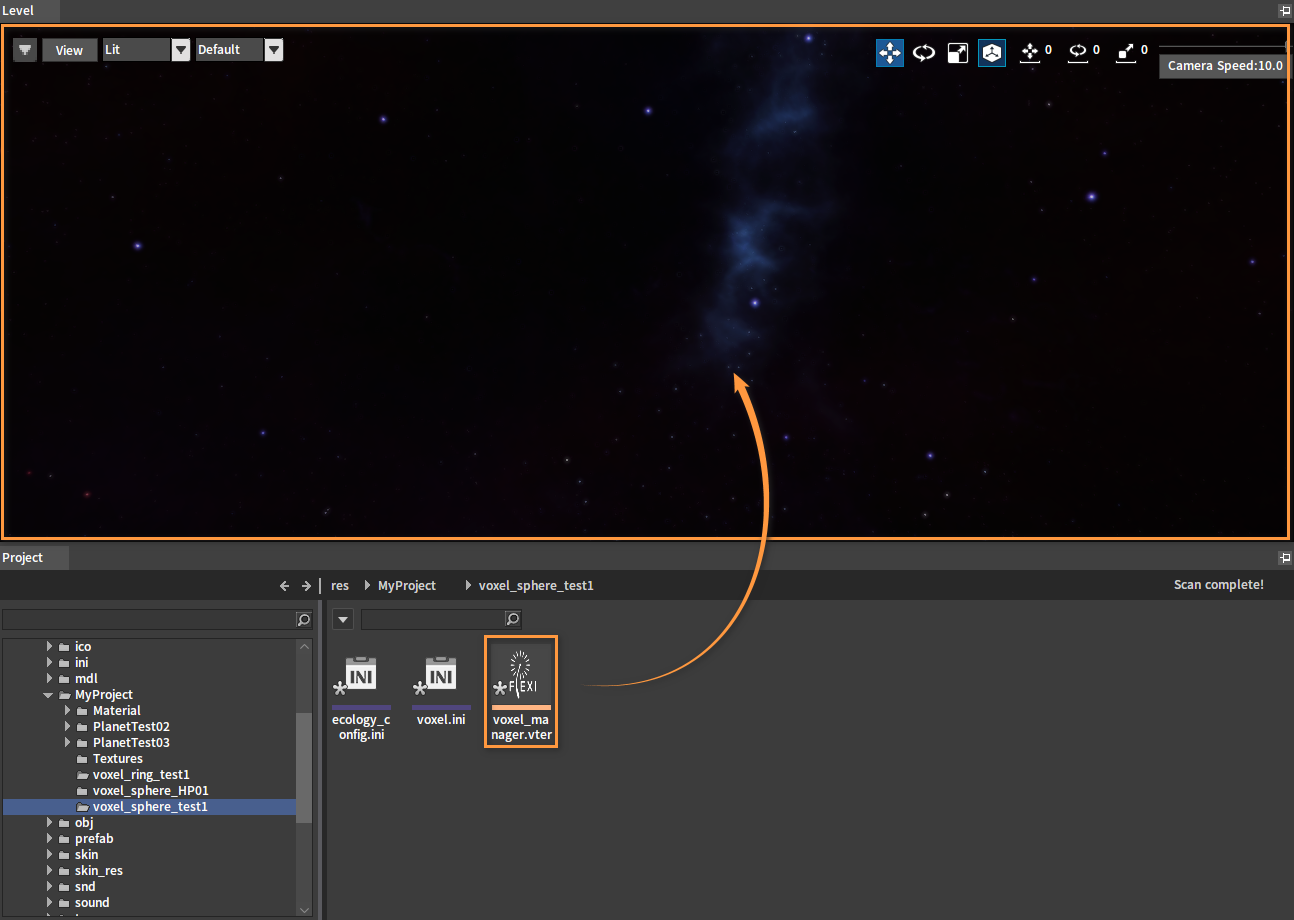This screenshot has height=920, width=1294.
Task: Select the voxel_sphere_HP01 folder
Action: 150,791
